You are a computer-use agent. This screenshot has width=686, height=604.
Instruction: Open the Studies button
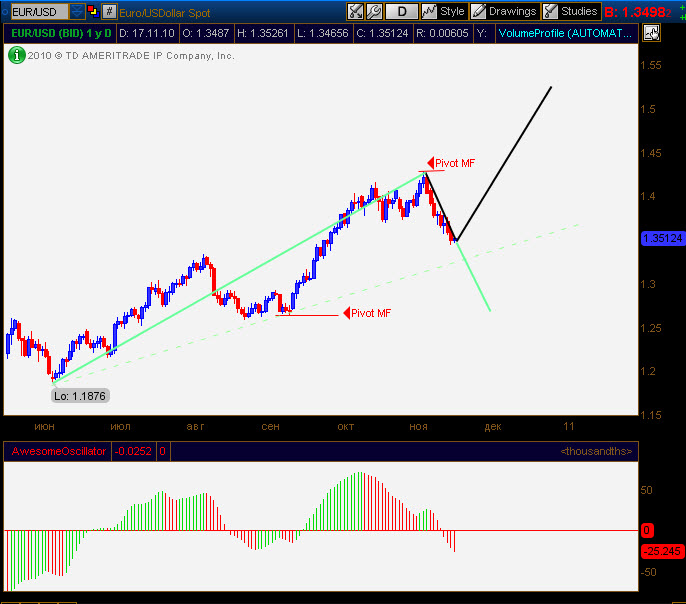[571, 12]
